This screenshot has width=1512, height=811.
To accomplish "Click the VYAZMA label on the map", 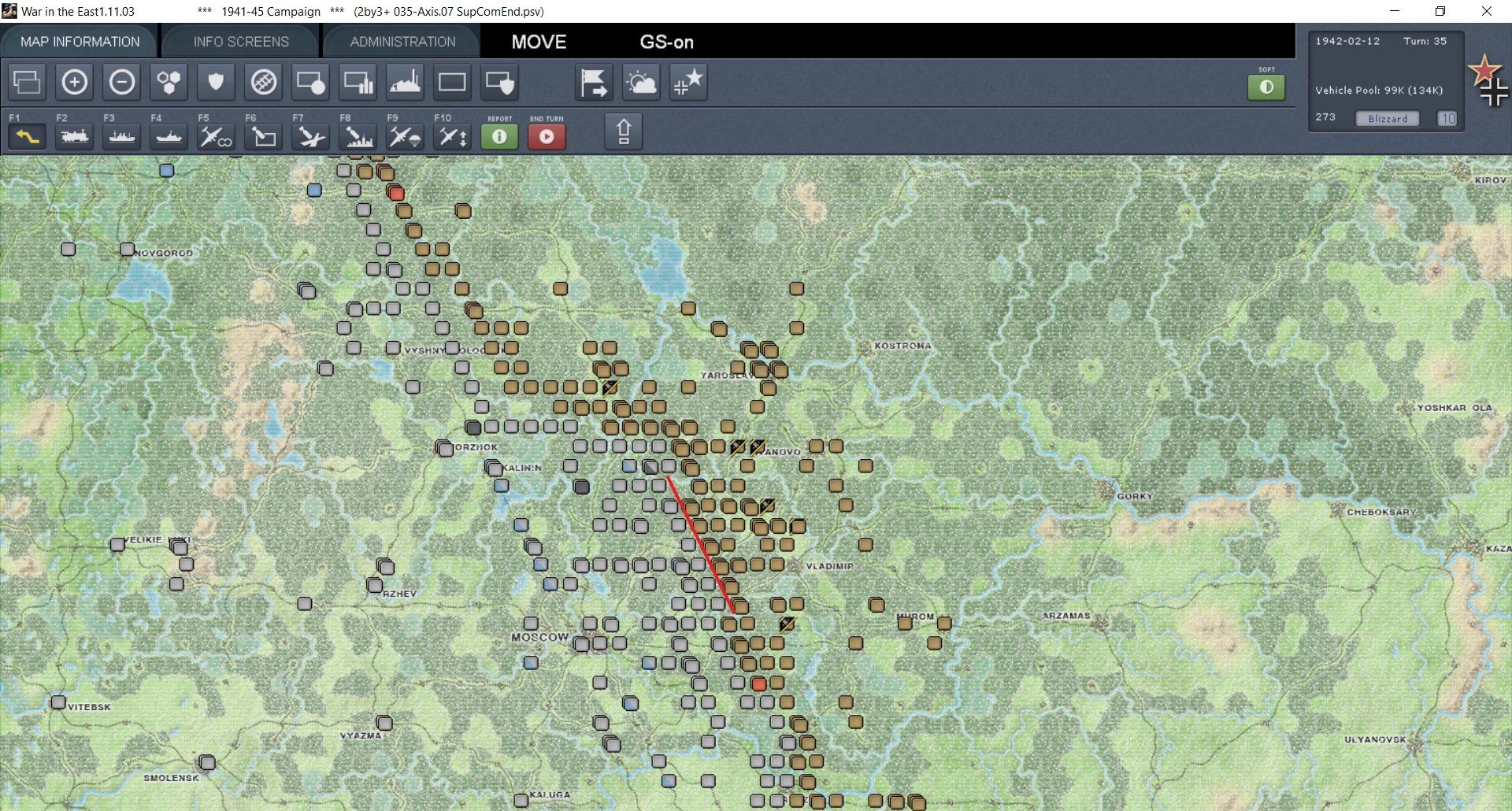I will click(x=361, y=735).
